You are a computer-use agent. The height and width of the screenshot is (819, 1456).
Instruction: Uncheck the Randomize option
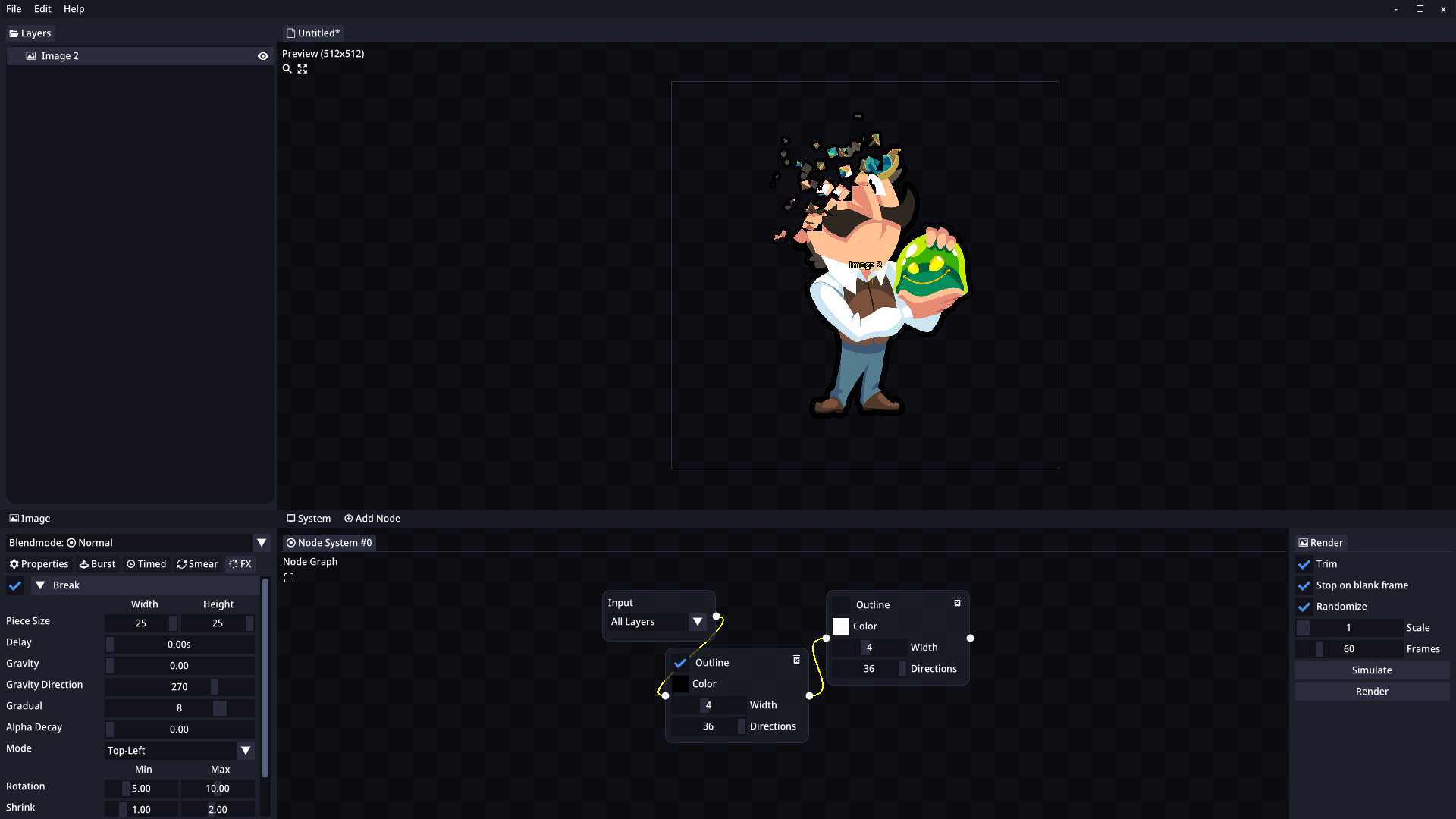coord(1304,607)
